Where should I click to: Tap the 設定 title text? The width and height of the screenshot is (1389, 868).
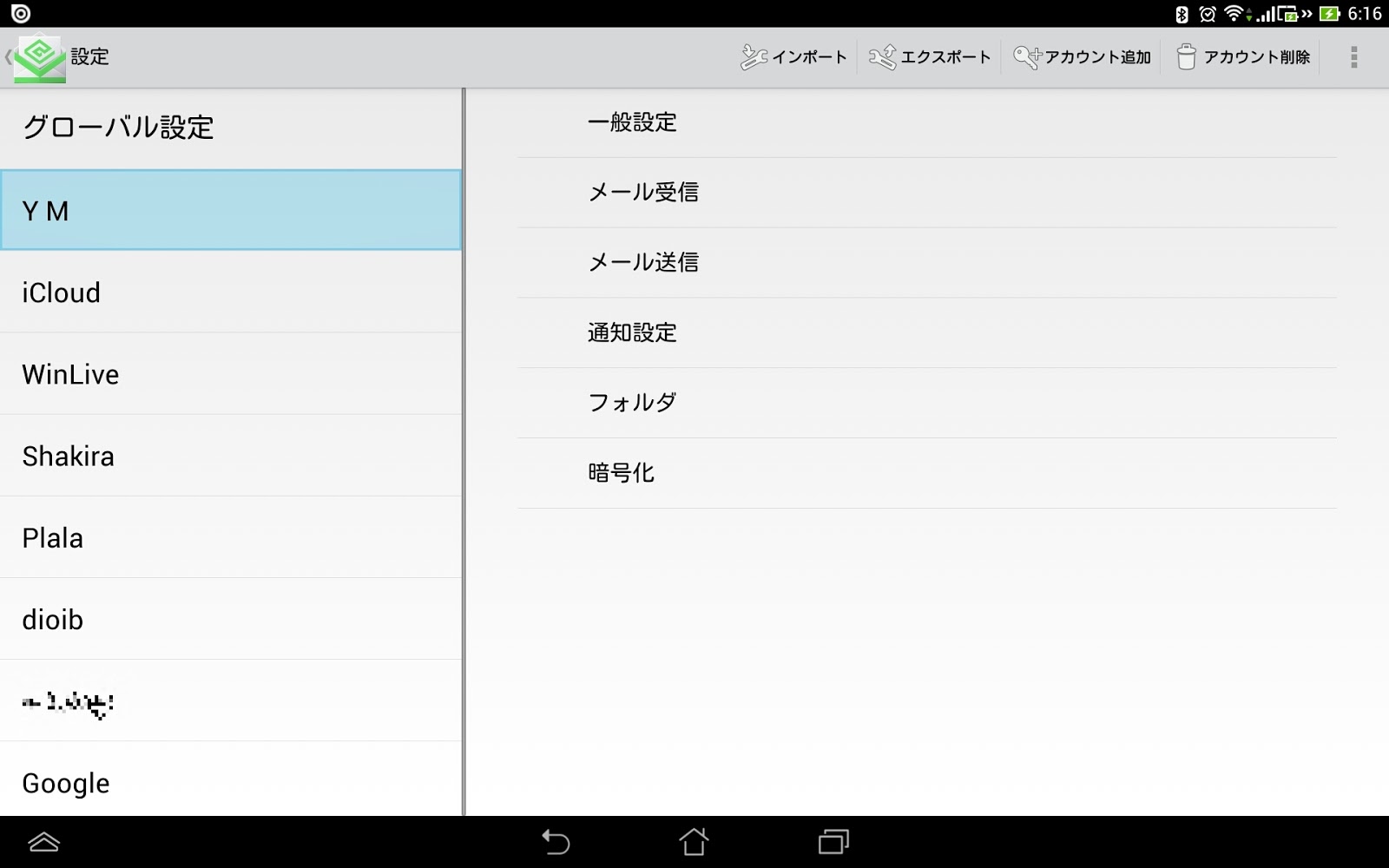pos(90,57)
